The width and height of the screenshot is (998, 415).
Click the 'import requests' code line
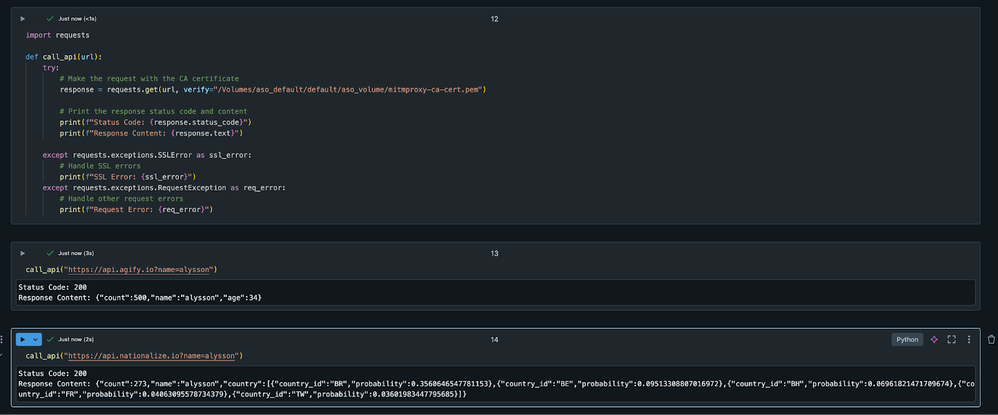point(57,35)
